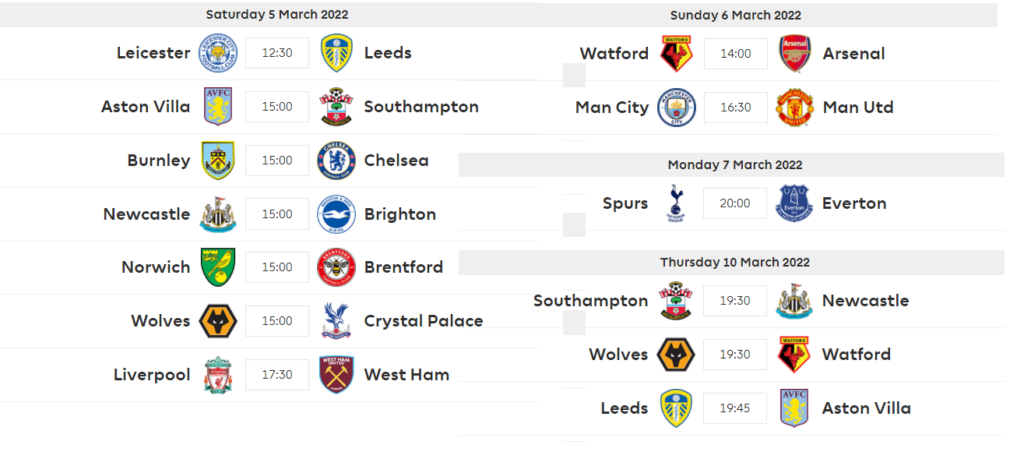Click the 12:30 kick-off time box
Screen dimensions: 1024x452
[x=277, y=53]
